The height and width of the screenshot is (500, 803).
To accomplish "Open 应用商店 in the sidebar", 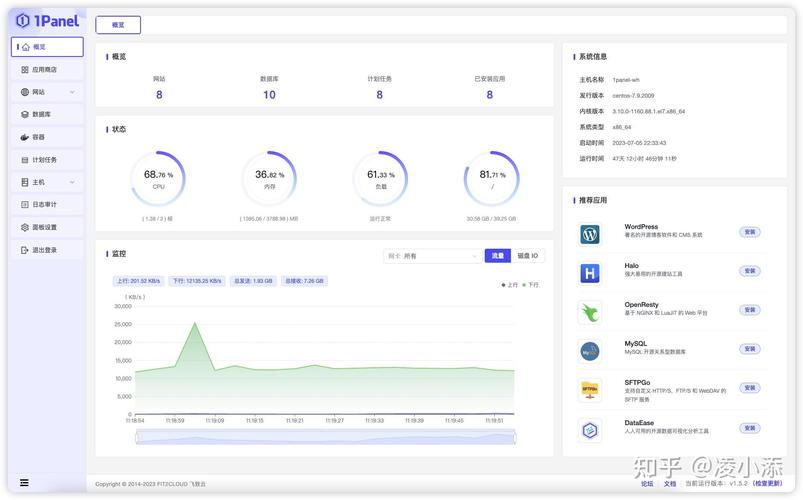I will click(x=47, y=70).
